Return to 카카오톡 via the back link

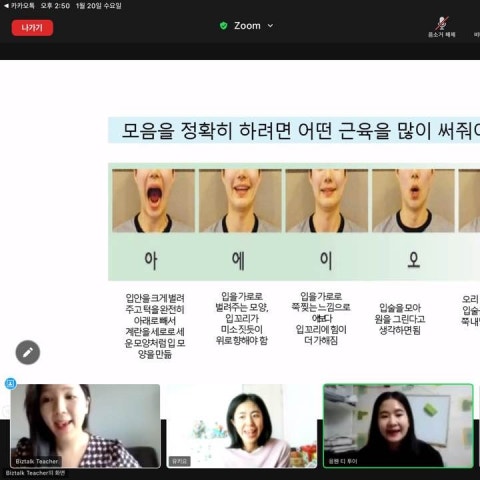coord(19,6)
